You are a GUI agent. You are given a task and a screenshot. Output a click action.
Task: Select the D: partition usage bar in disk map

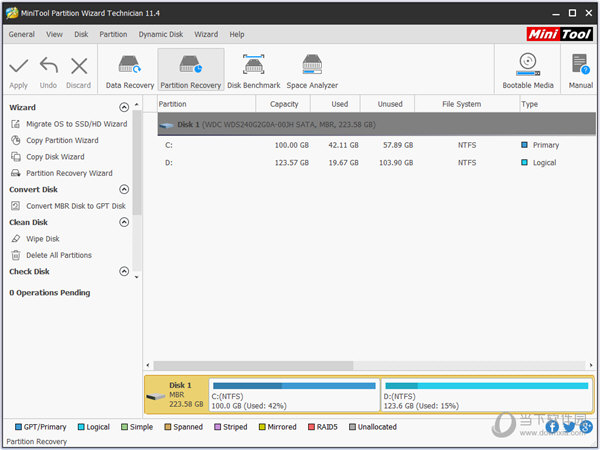487,386
